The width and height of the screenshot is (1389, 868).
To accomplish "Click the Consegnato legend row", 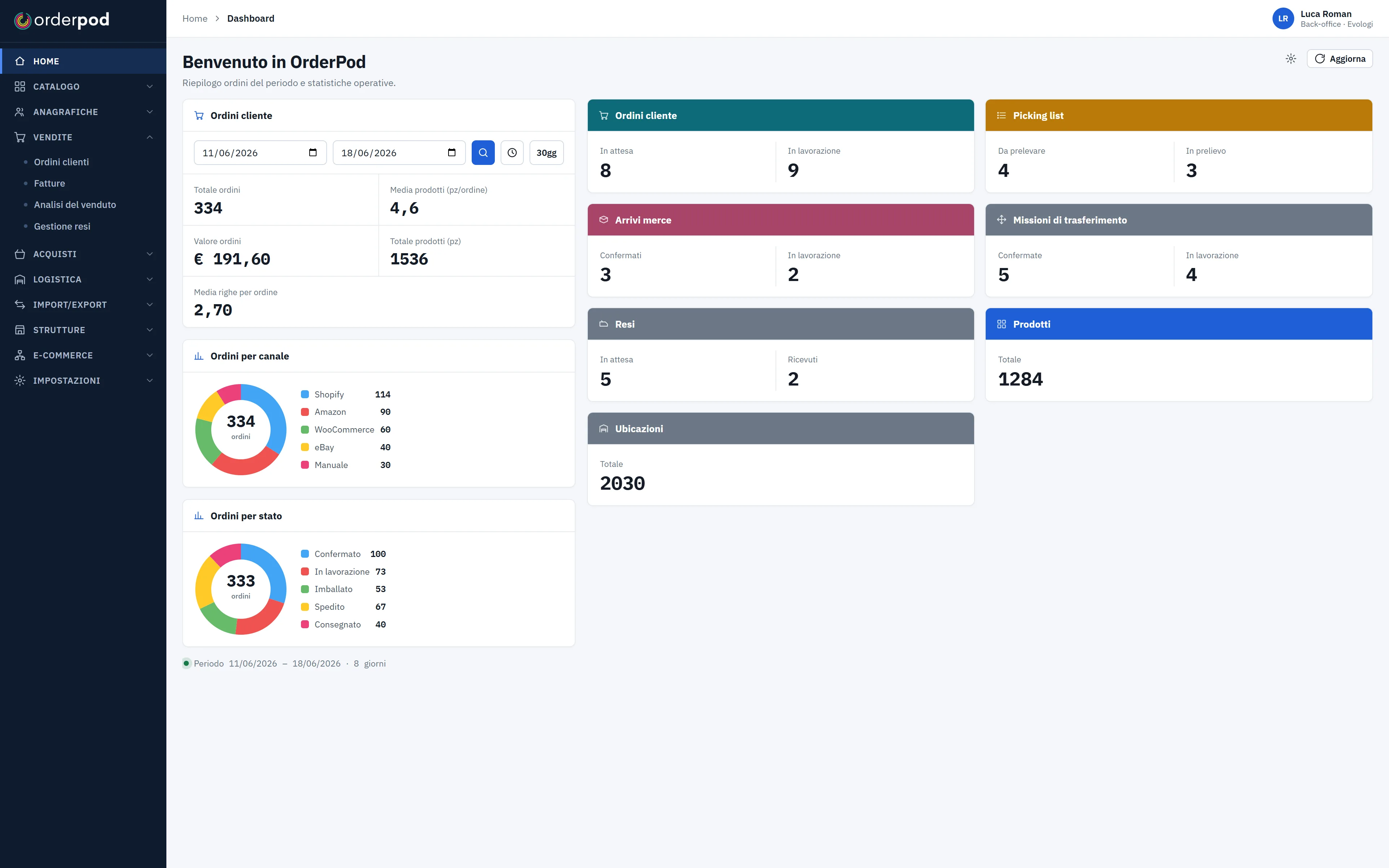I will pyautogui.click(x=343, y=625).
